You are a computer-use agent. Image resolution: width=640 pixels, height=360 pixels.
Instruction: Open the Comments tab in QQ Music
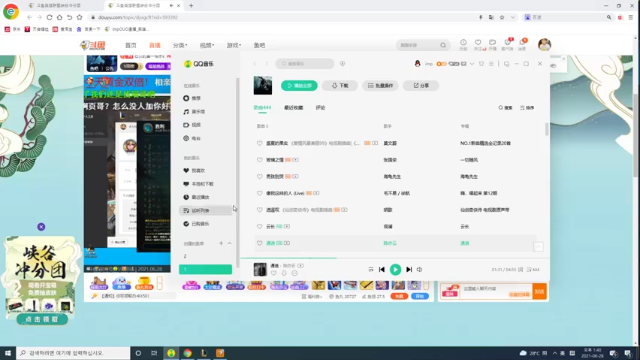pos(320,108)
